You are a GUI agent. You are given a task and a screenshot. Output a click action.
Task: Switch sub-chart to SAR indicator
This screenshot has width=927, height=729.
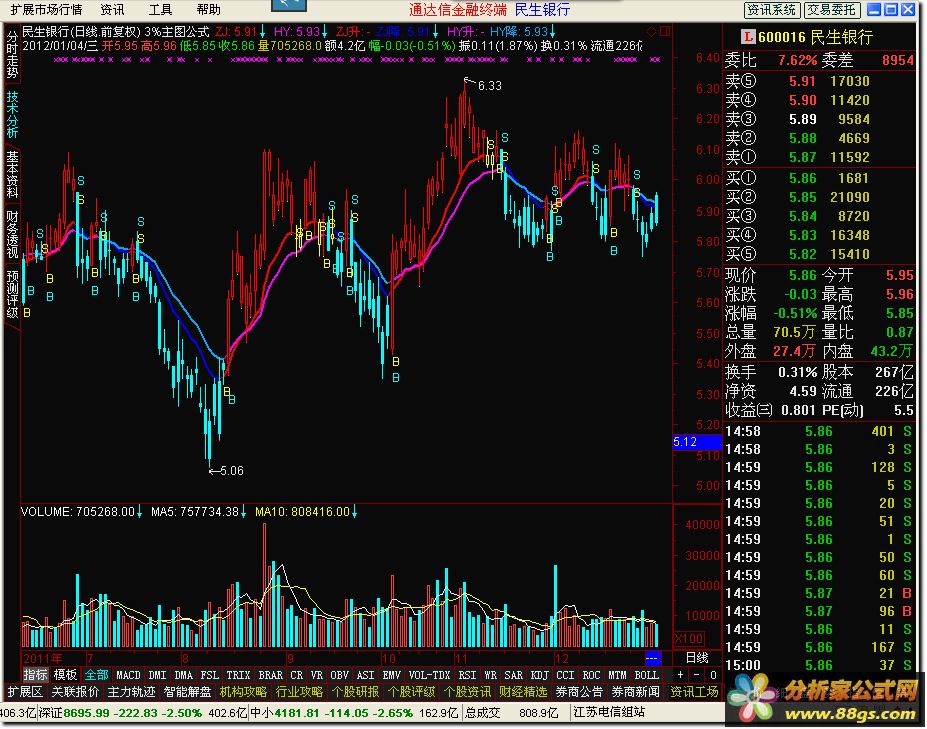click(513, 675)
